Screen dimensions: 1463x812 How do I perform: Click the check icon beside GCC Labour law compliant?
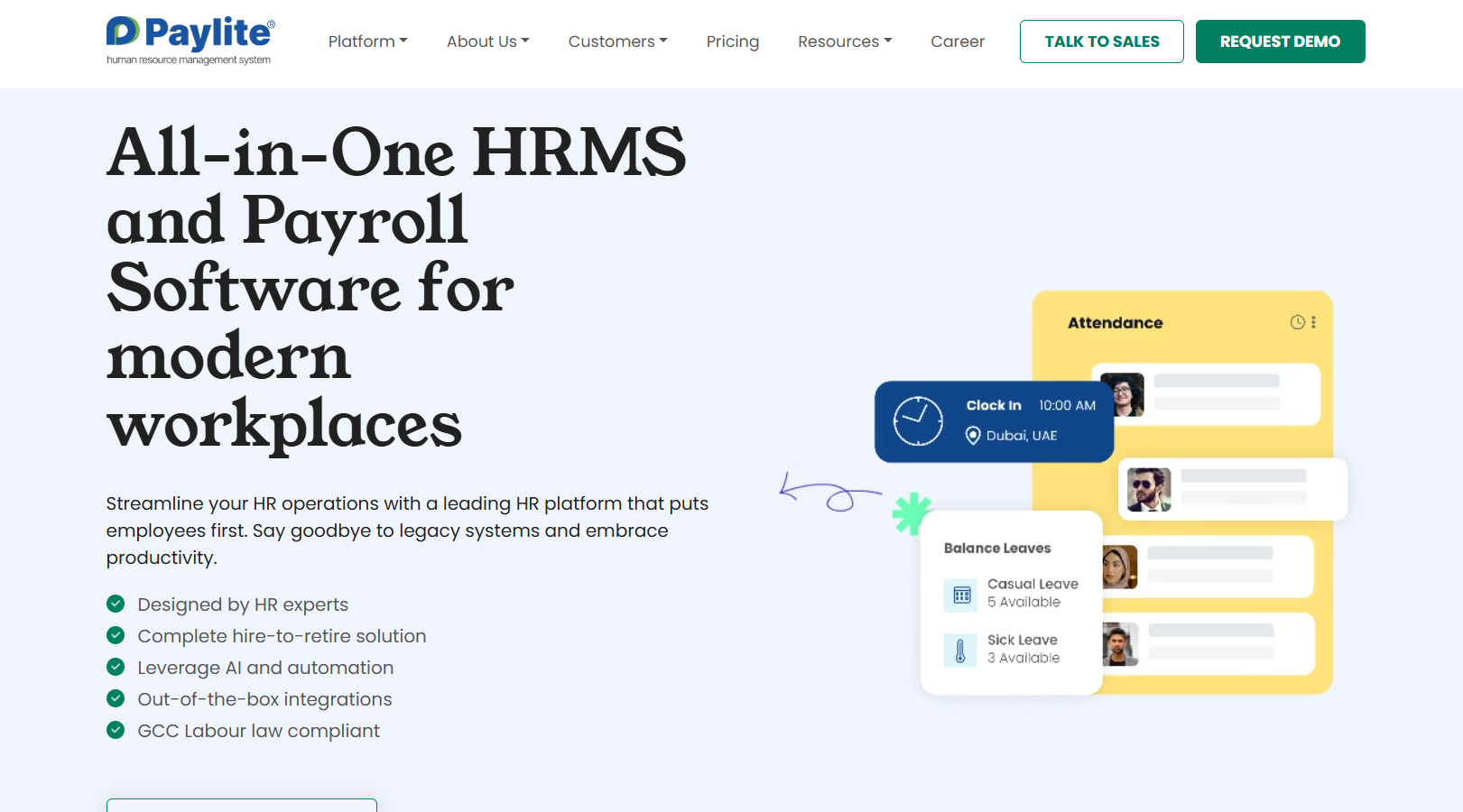[x=116, y=730]
